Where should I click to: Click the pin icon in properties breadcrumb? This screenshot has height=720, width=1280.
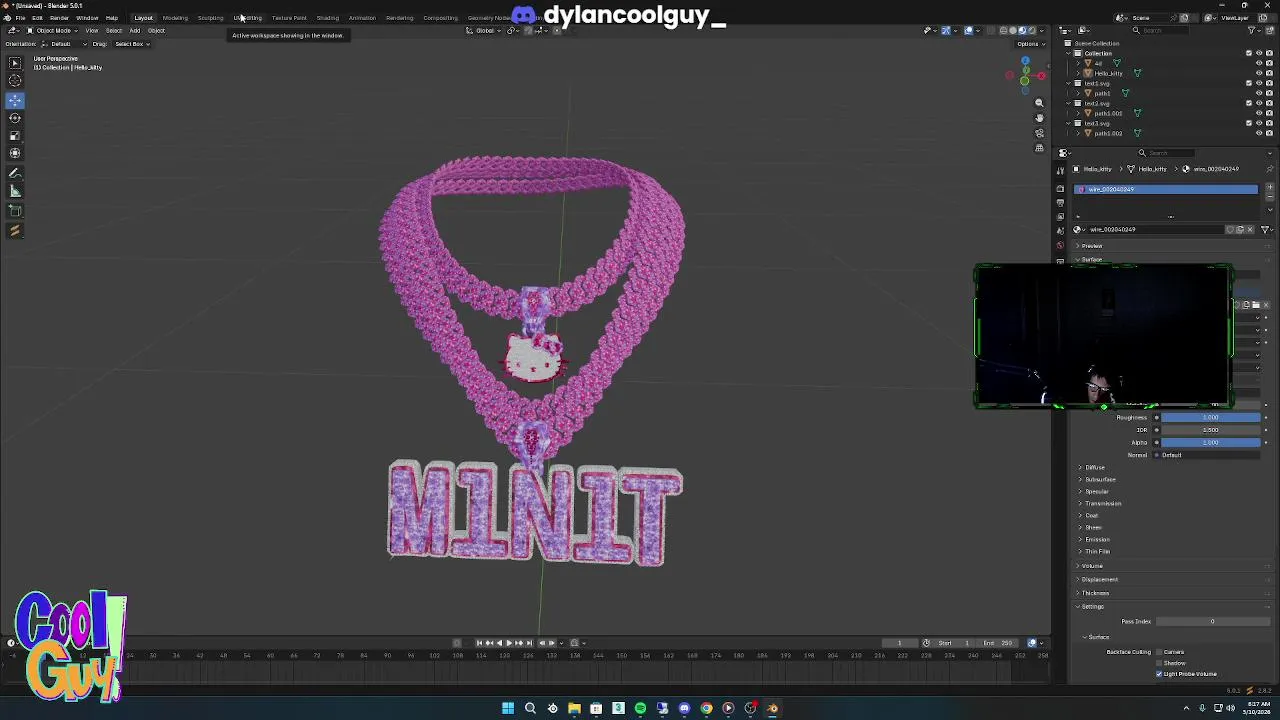[1270, 169]
